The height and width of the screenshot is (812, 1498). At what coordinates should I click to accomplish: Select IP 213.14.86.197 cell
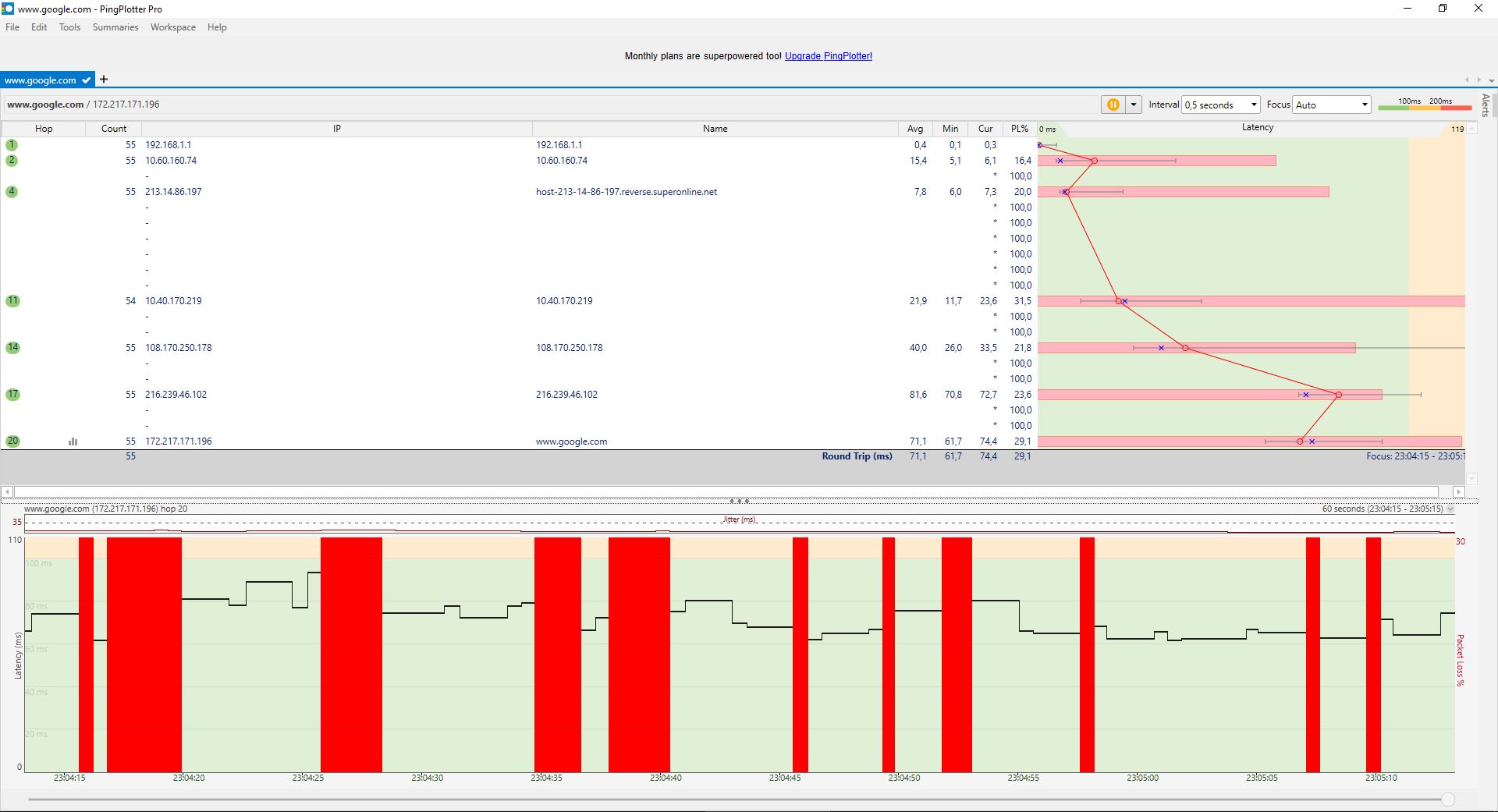click(173, 192)
